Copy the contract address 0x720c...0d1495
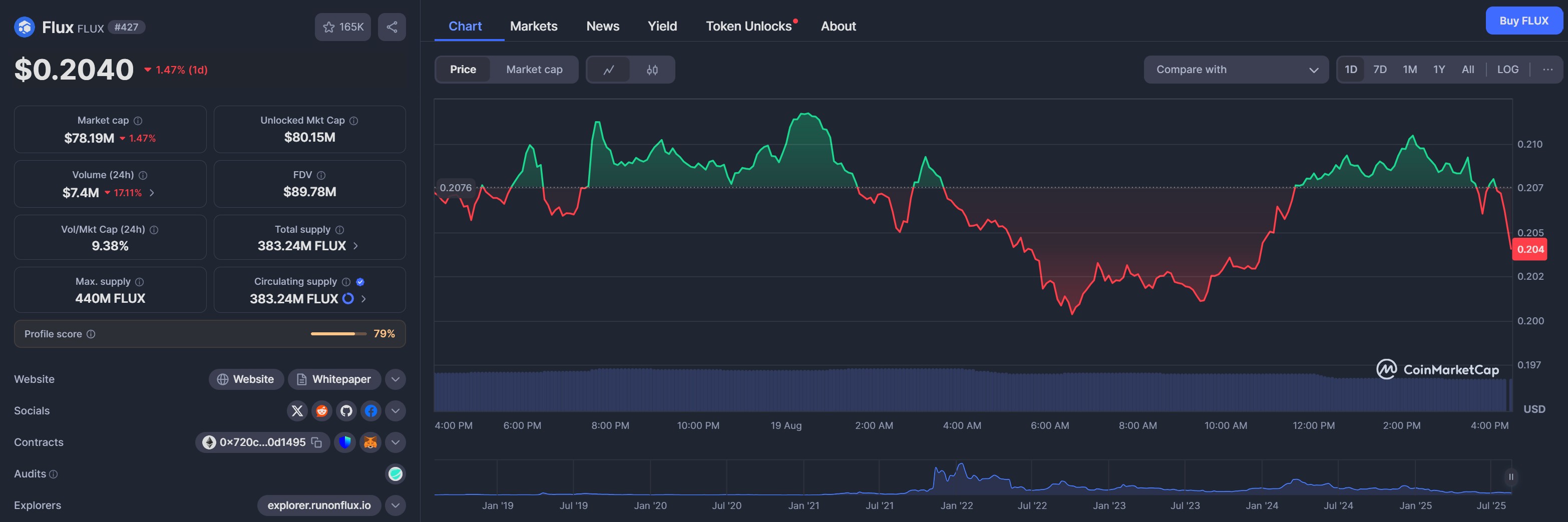 pos(316,442)
